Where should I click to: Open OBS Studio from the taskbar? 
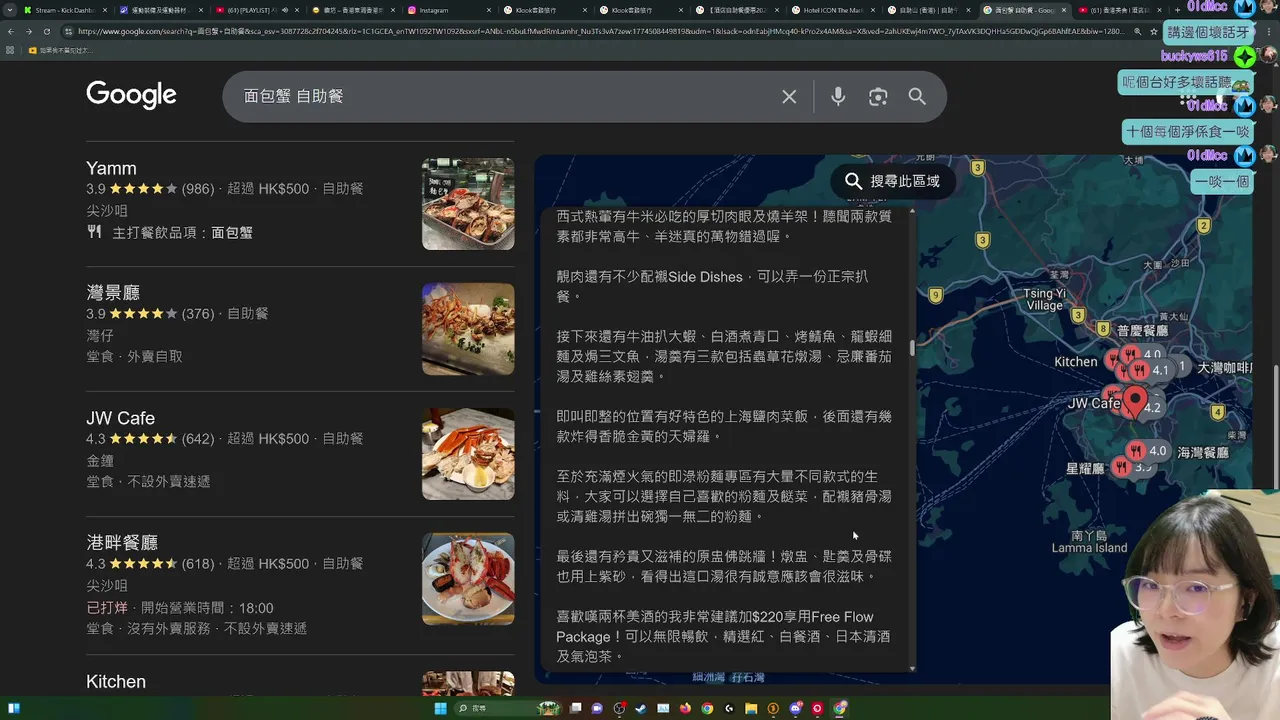619,708
